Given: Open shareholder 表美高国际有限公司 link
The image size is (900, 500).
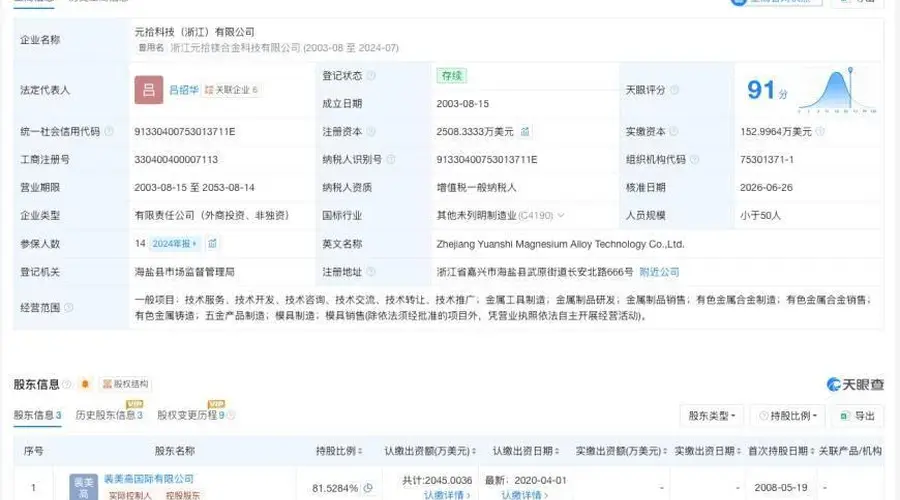Looking at the screenshot, I should [149, 479].
